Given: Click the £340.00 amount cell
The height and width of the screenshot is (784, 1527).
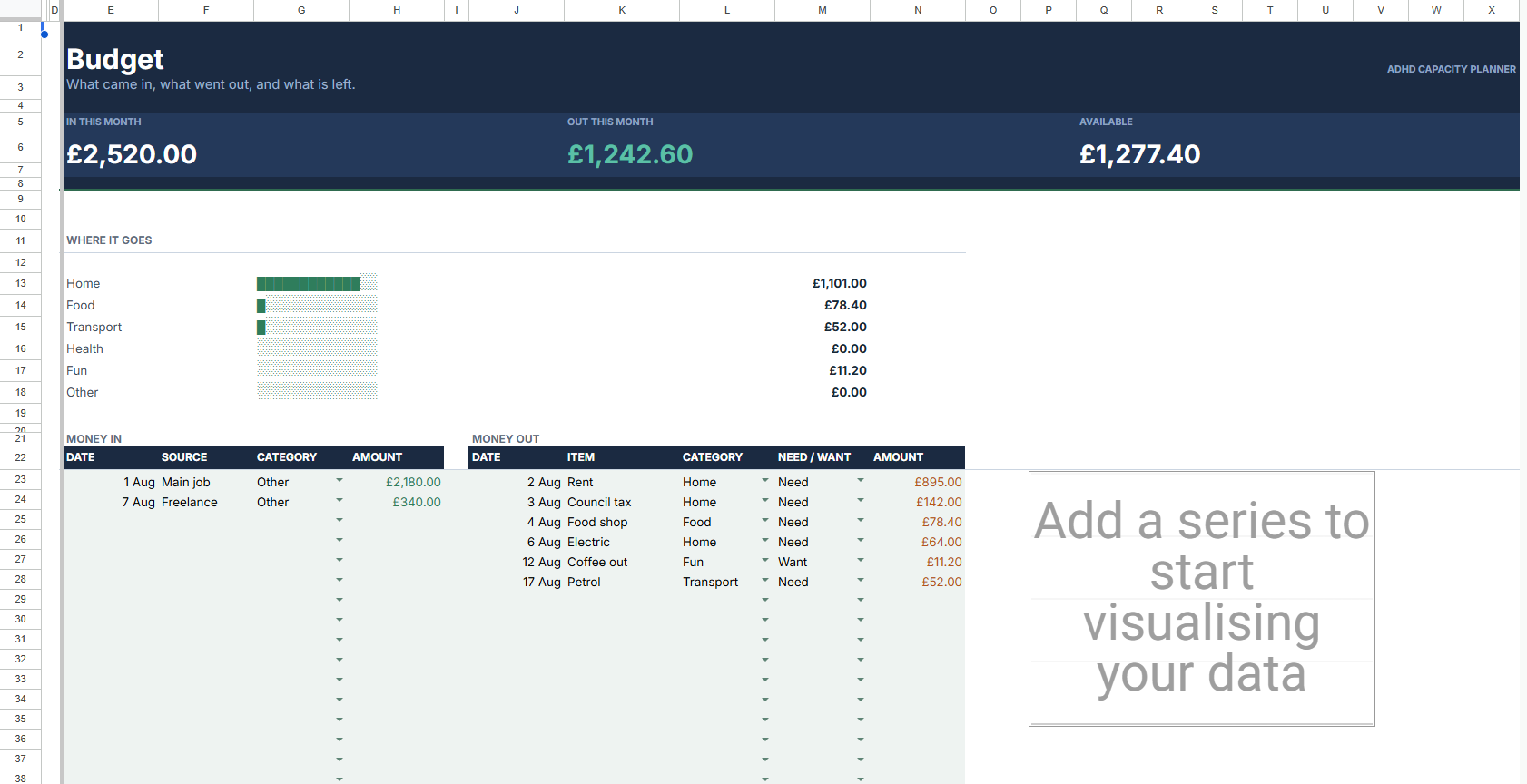Looking at the screenshot, I should 397,502.
